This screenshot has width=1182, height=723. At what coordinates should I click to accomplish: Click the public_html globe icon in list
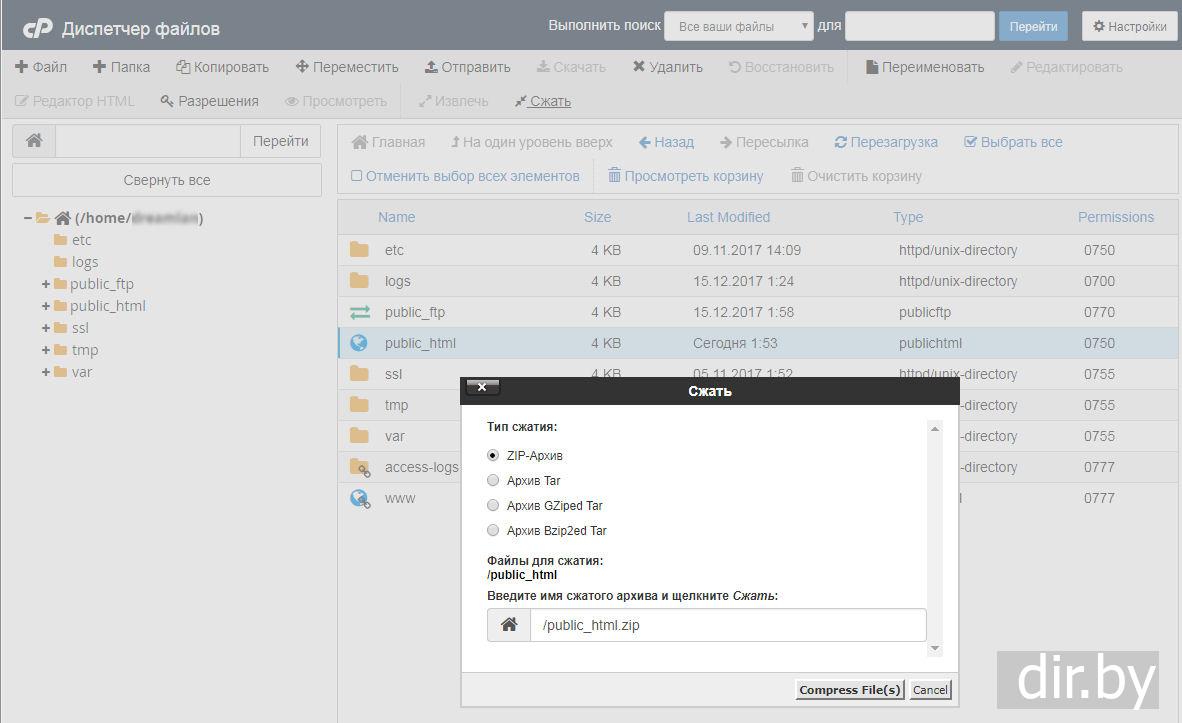click(x=360, y=343)
